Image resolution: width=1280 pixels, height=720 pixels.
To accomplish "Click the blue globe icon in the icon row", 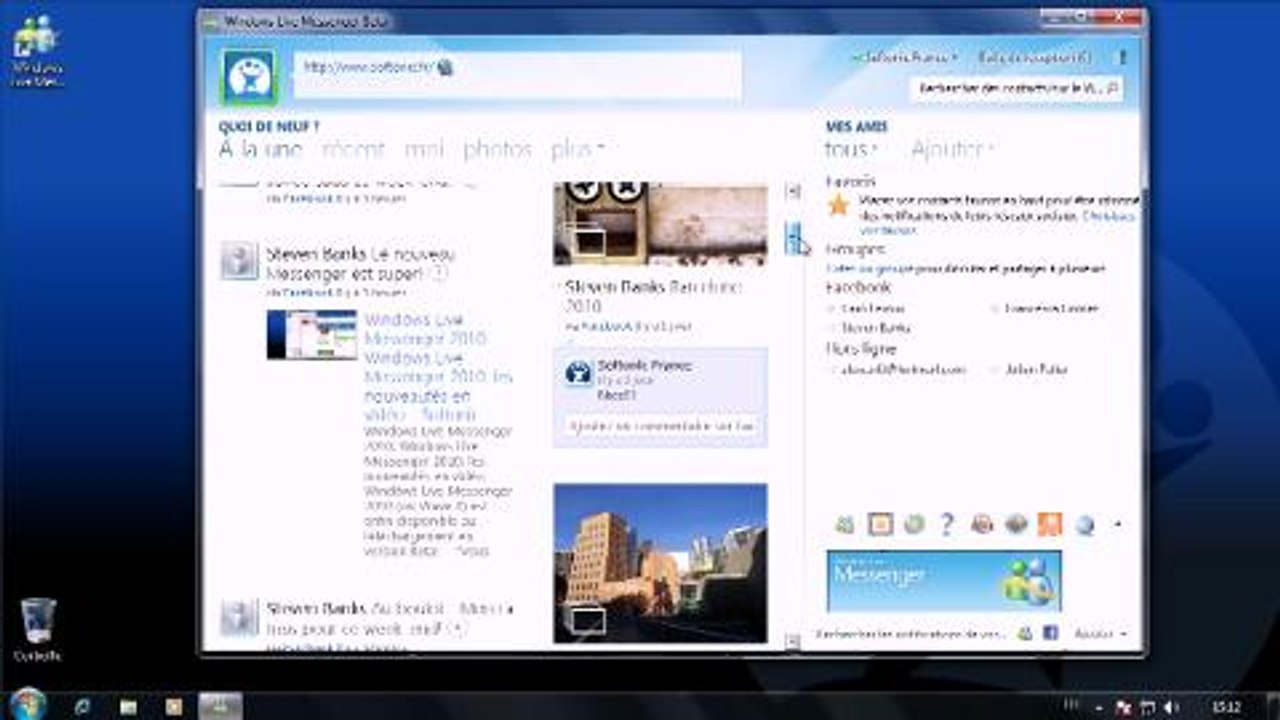I will click(1085, 524).
